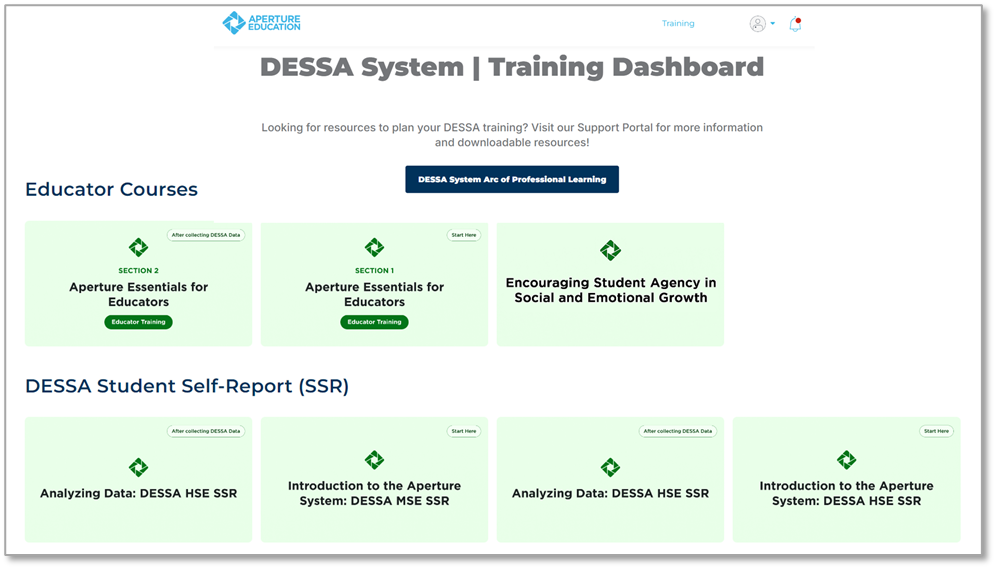This screenshot has height=569, width=996.
Task: Open the notifications bell
Action: pyautogui.click(x=795, y=24)
